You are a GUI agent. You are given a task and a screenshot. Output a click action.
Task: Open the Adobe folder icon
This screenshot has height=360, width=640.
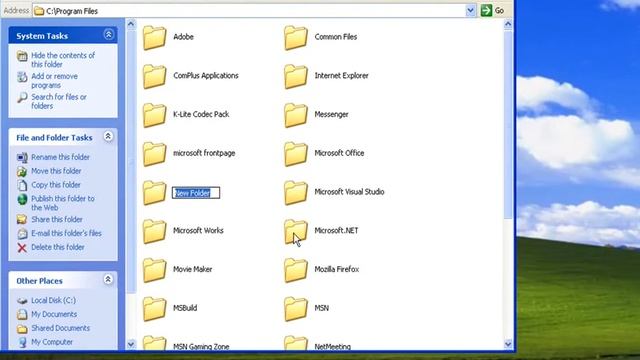click(154, 38)
